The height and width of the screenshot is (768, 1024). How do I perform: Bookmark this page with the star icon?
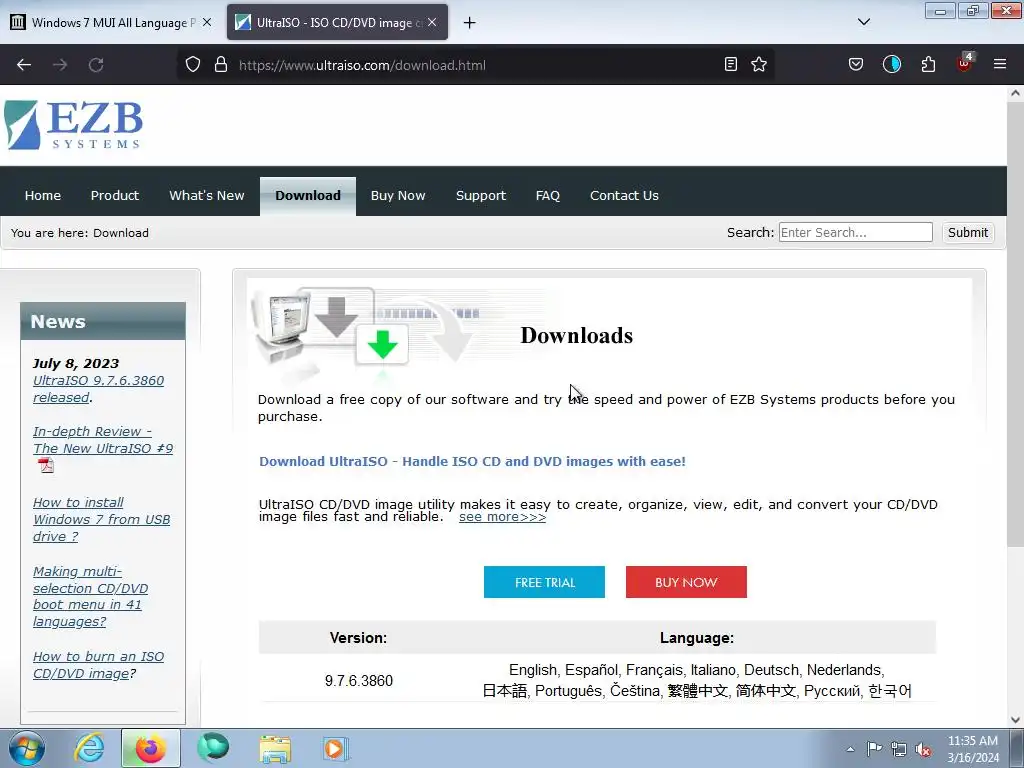(x=759, y=65)
